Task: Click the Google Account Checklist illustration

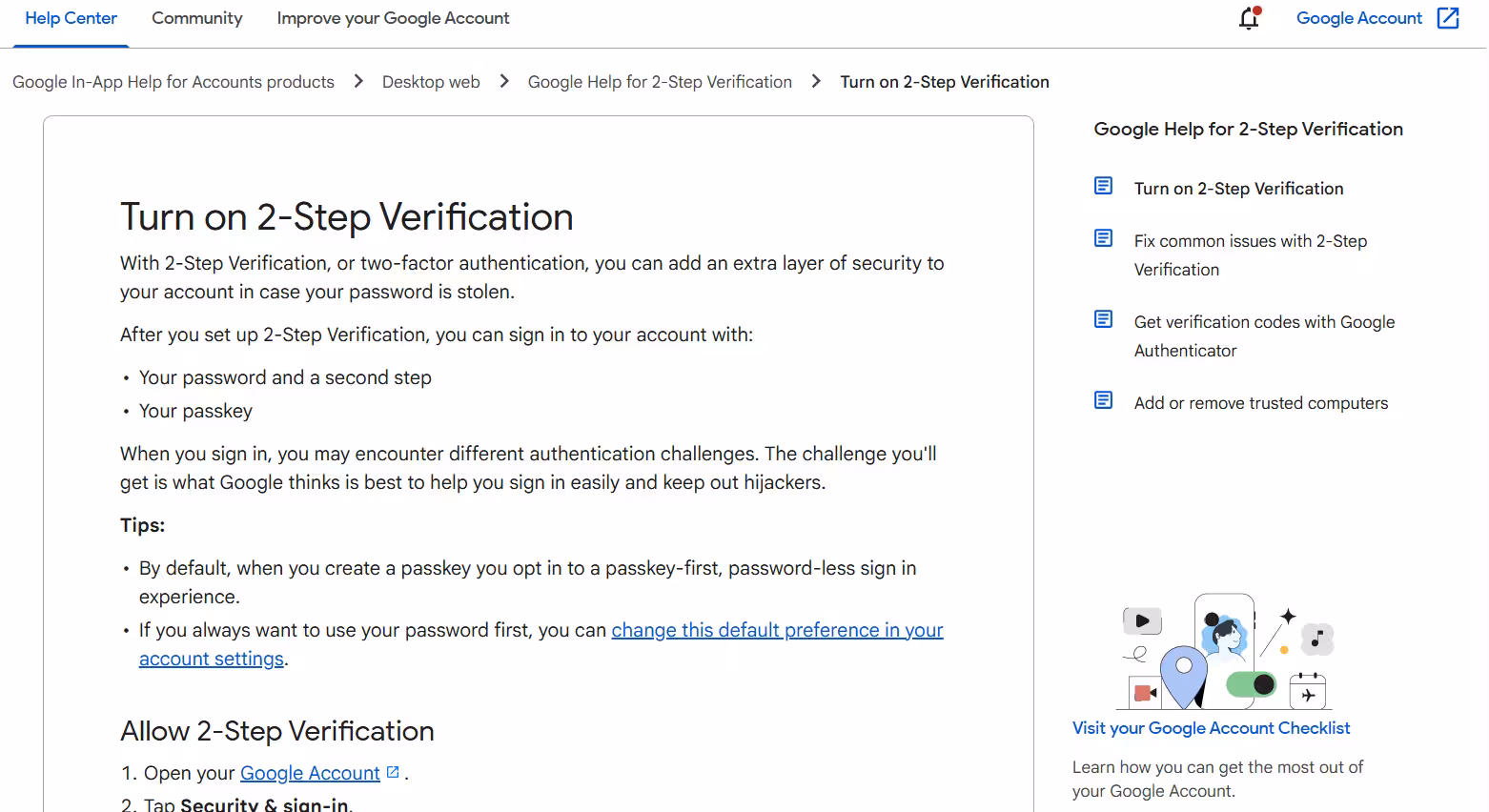Action: pyautogui.click(x=1225, y=652)
